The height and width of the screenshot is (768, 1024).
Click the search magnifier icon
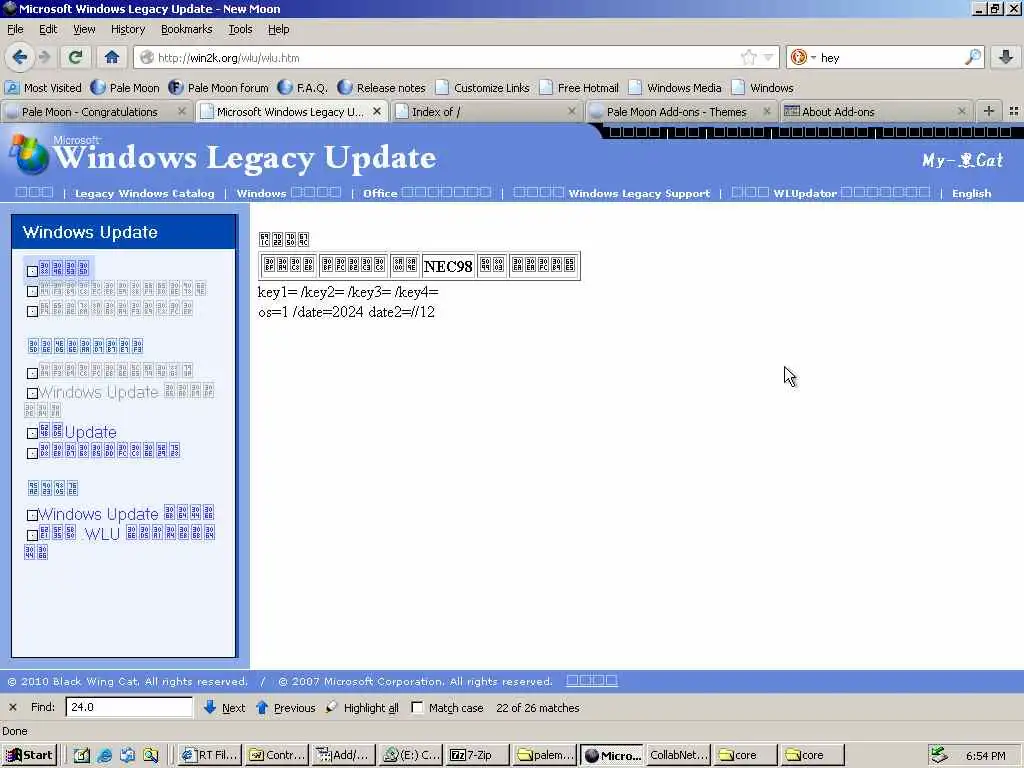pyautogui.click(x=973, y=57)
